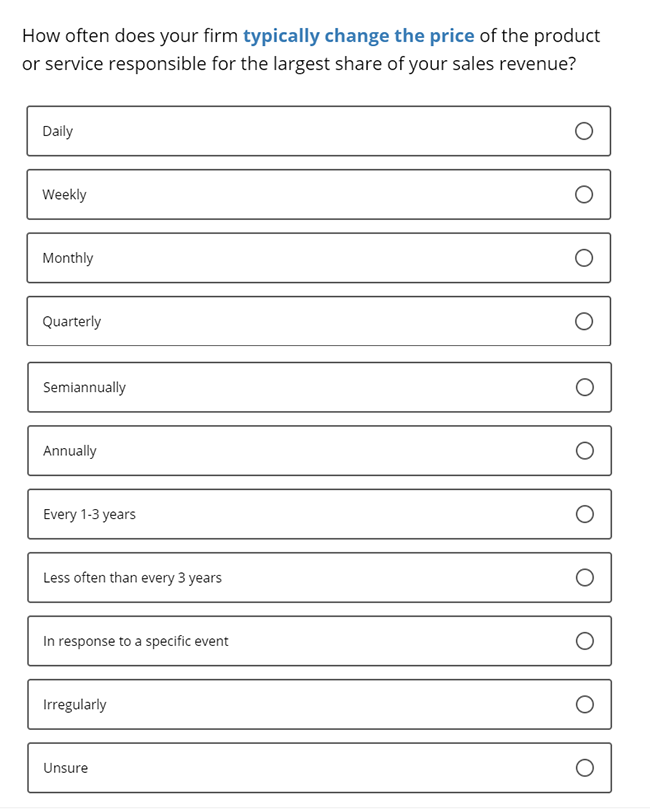This screenshot has width=650, height=809.
Task: Select the Every 1-3 years radio button
Action: pos(584,514)
